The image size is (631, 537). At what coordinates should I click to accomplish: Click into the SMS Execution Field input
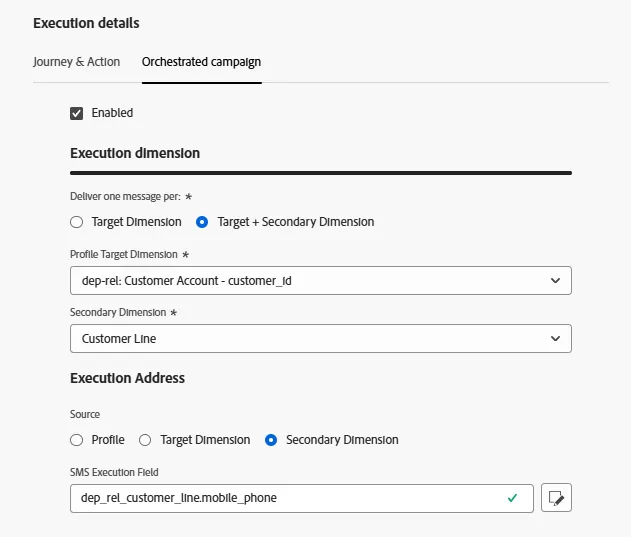(302, 498)
